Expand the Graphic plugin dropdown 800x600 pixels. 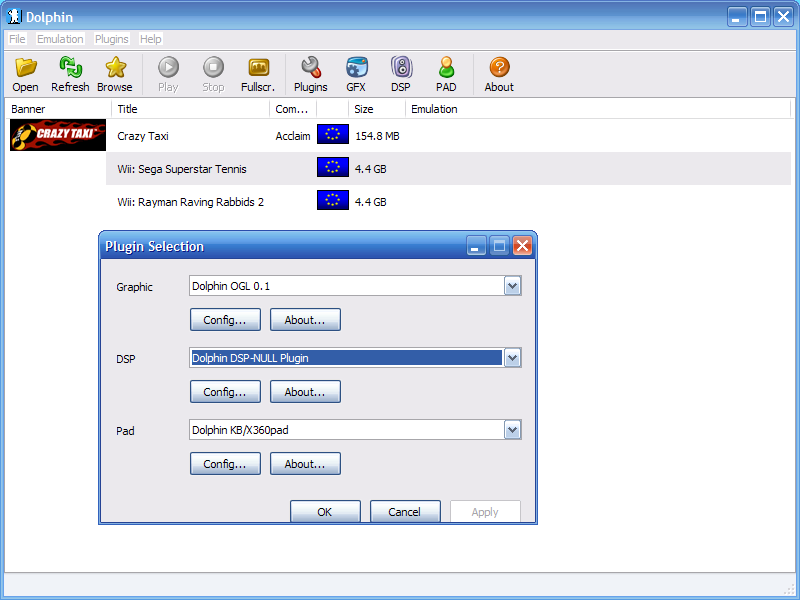512,286
